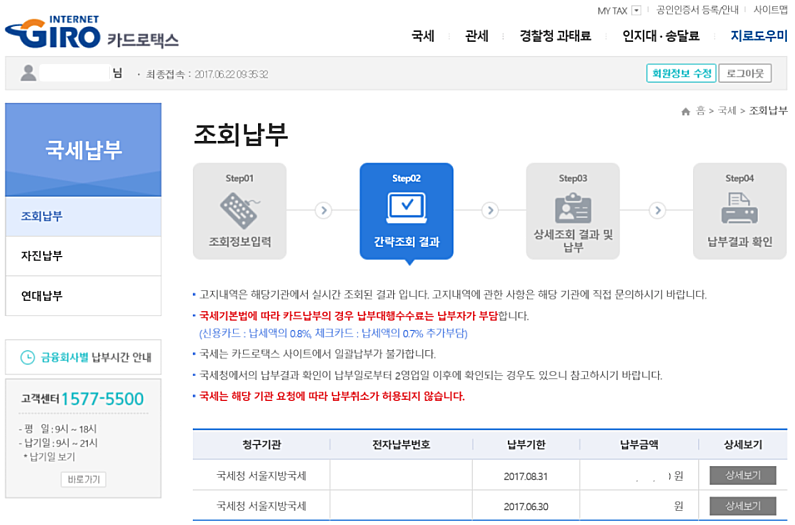
Task: Select 조회납부 in the sidebar
Action: point(83,216)
